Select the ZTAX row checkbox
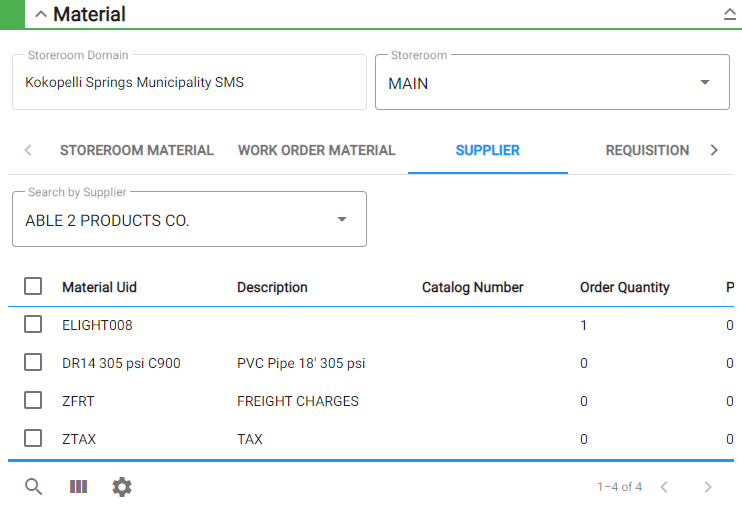The height and width of the screenshot is (520, 742). click(33, 439)
